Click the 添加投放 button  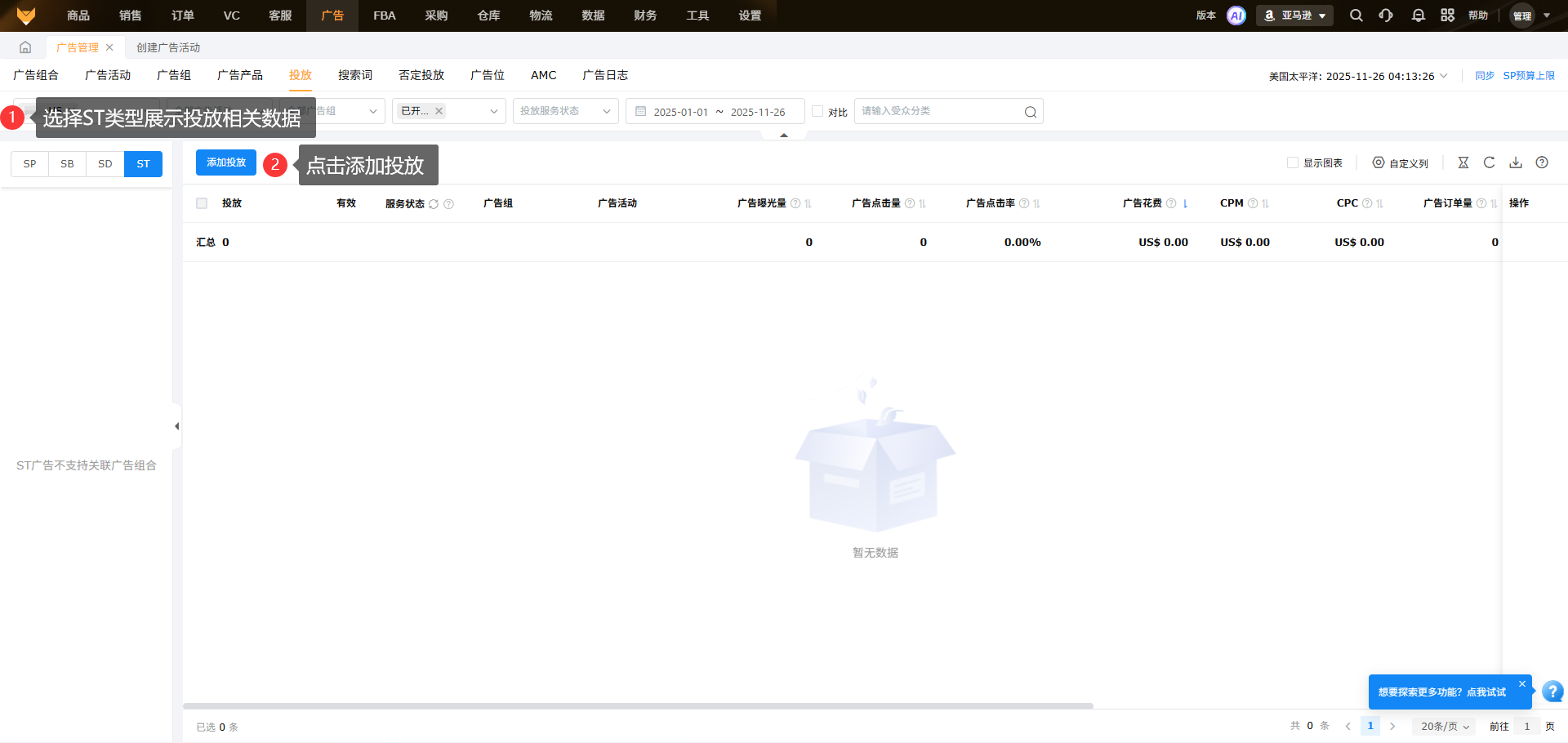point(226,162)
